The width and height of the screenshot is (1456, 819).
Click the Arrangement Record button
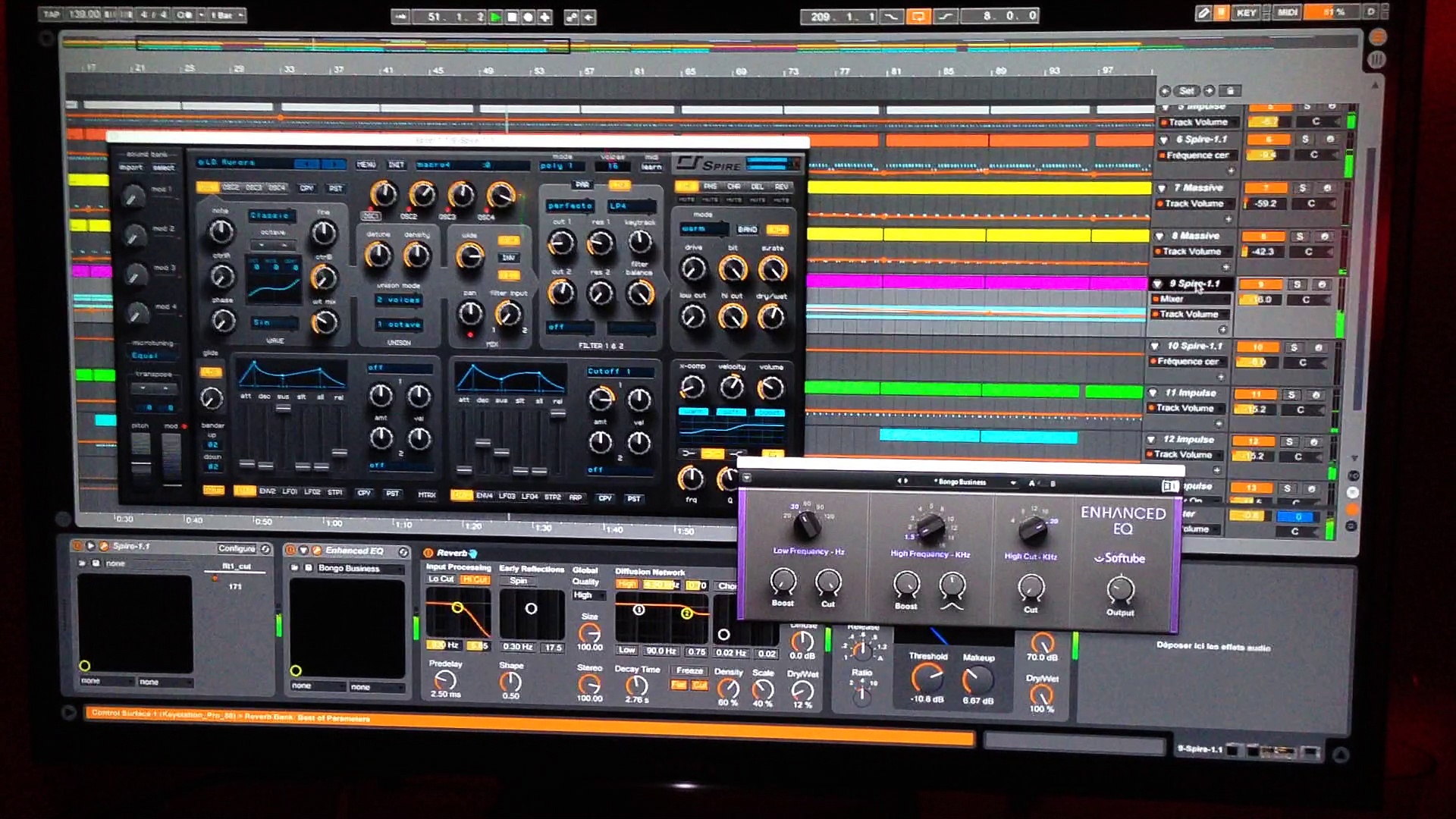(529, 16)
